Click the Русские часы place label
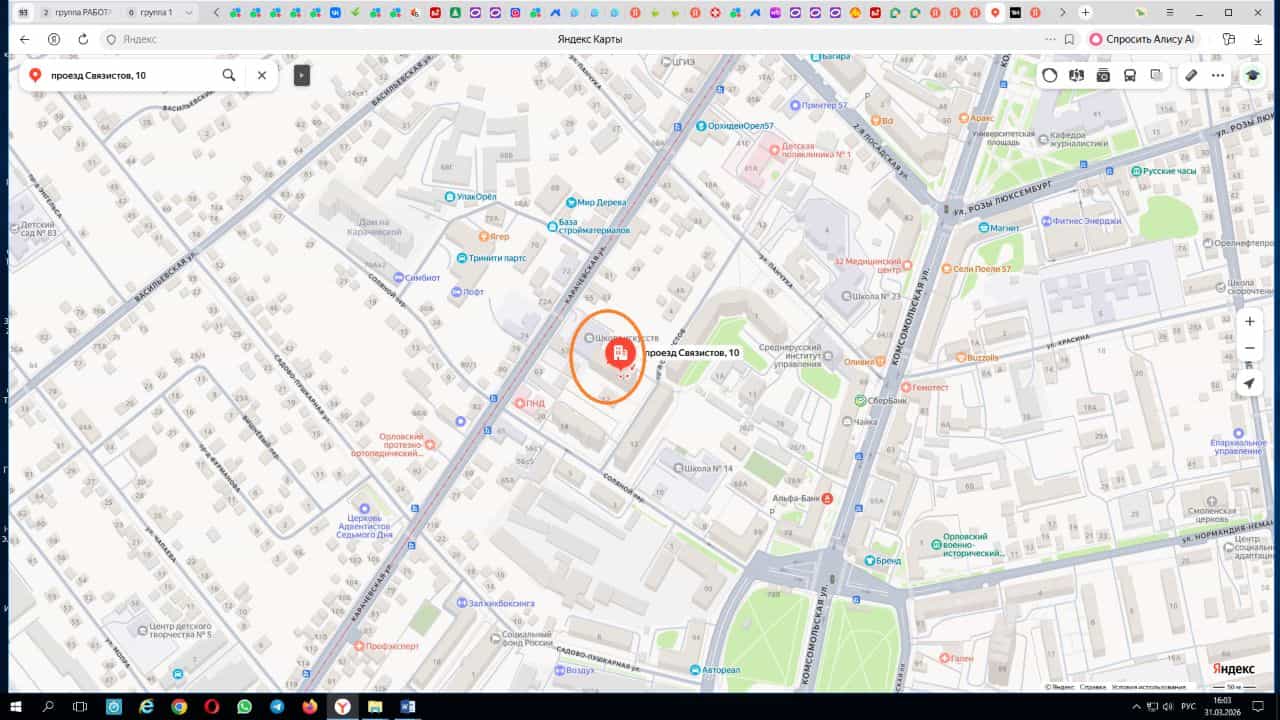Screen dimensions: 1280x720 [x=1164, y=171]
